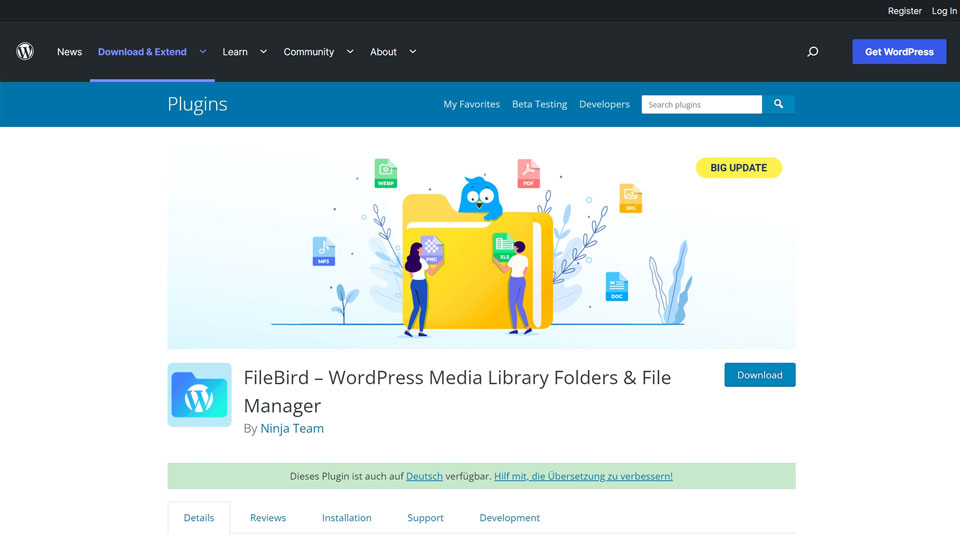960x540 pixels.
Task: Expand the Learn submenu chevron
Action: point(263,52)
